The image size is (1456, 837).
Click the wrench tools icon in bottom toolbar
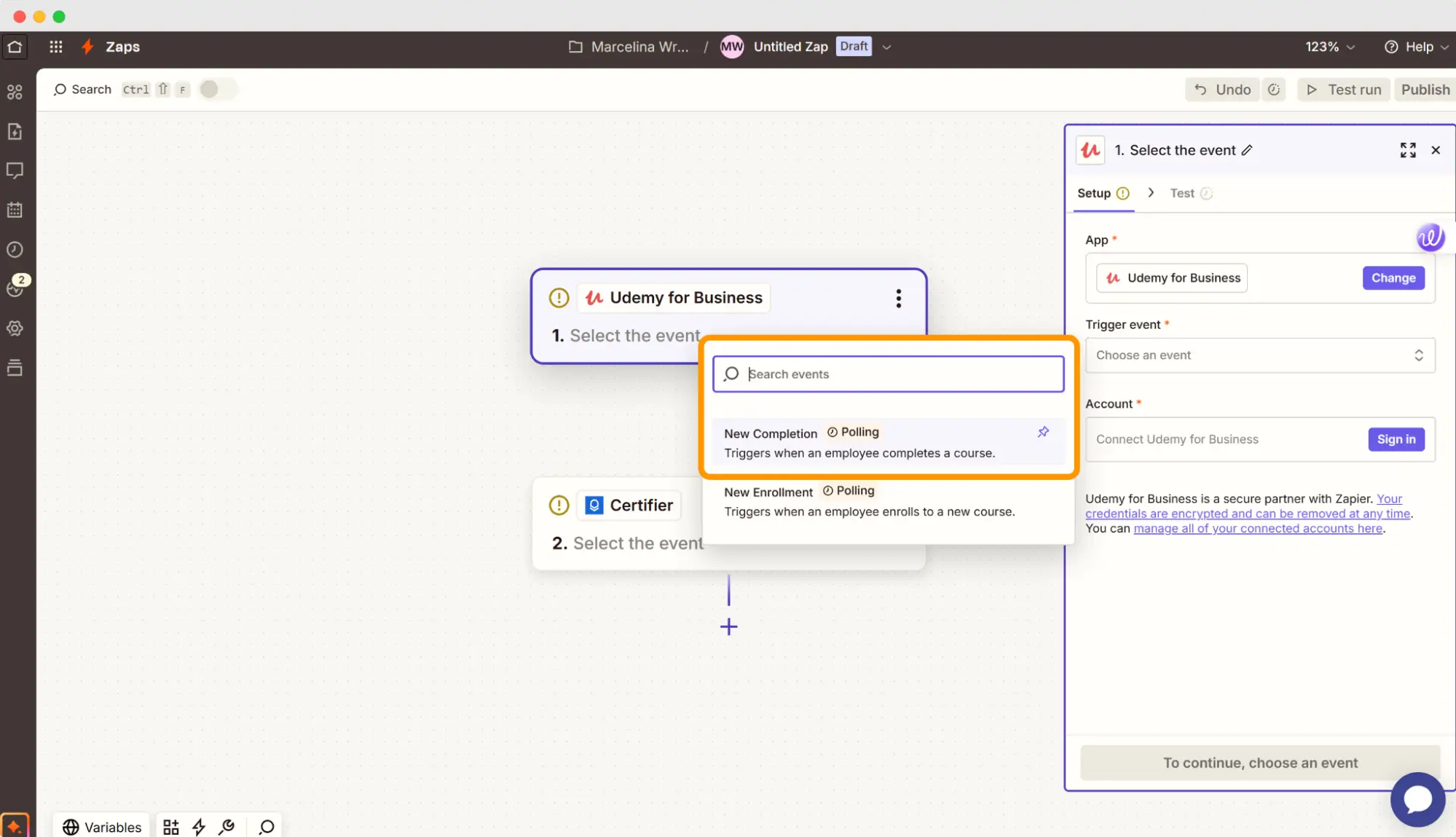pyautogui.click(x=227, y=827)
